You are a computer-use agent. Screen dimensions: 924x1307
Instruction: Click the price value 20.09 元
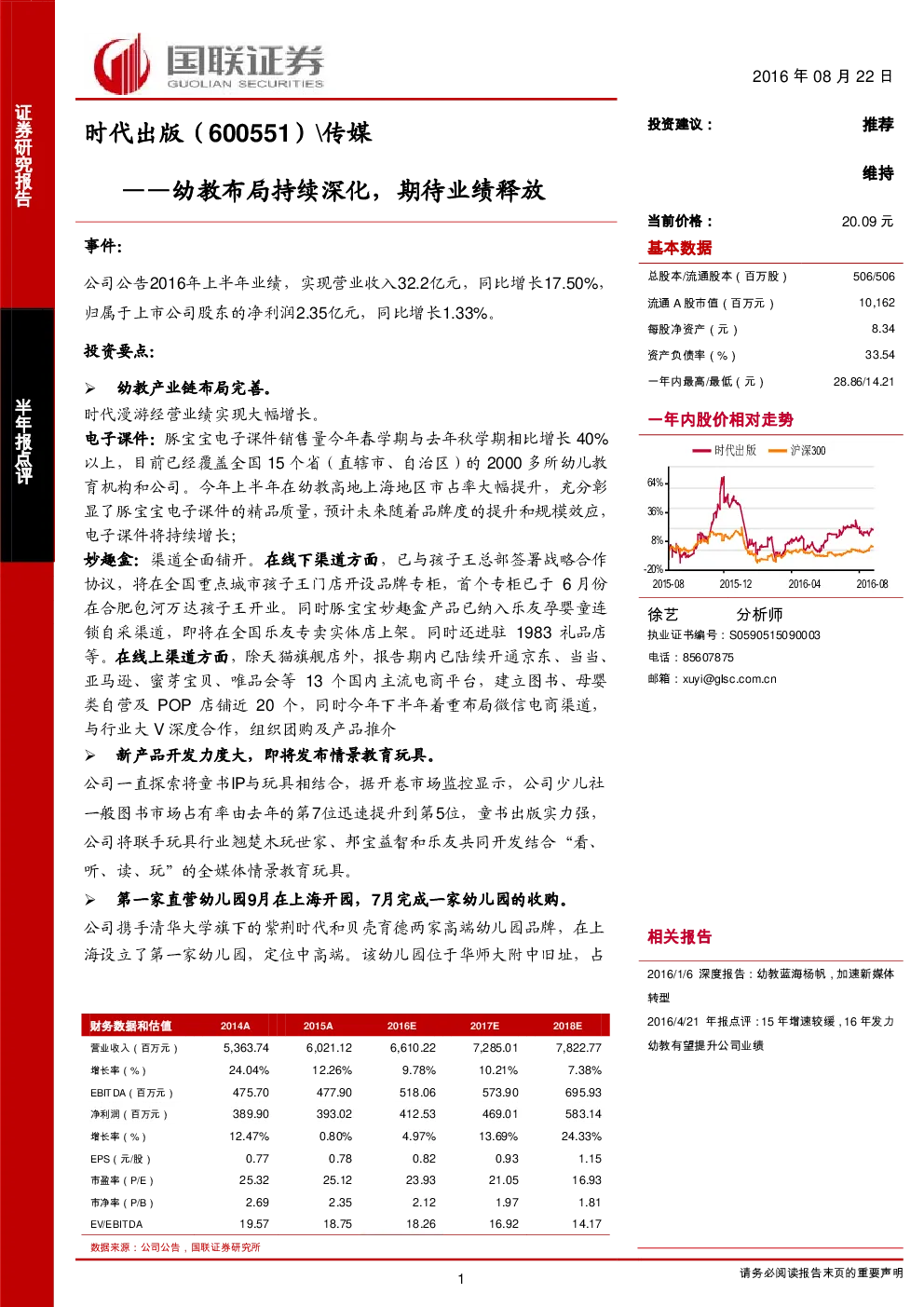867,222
